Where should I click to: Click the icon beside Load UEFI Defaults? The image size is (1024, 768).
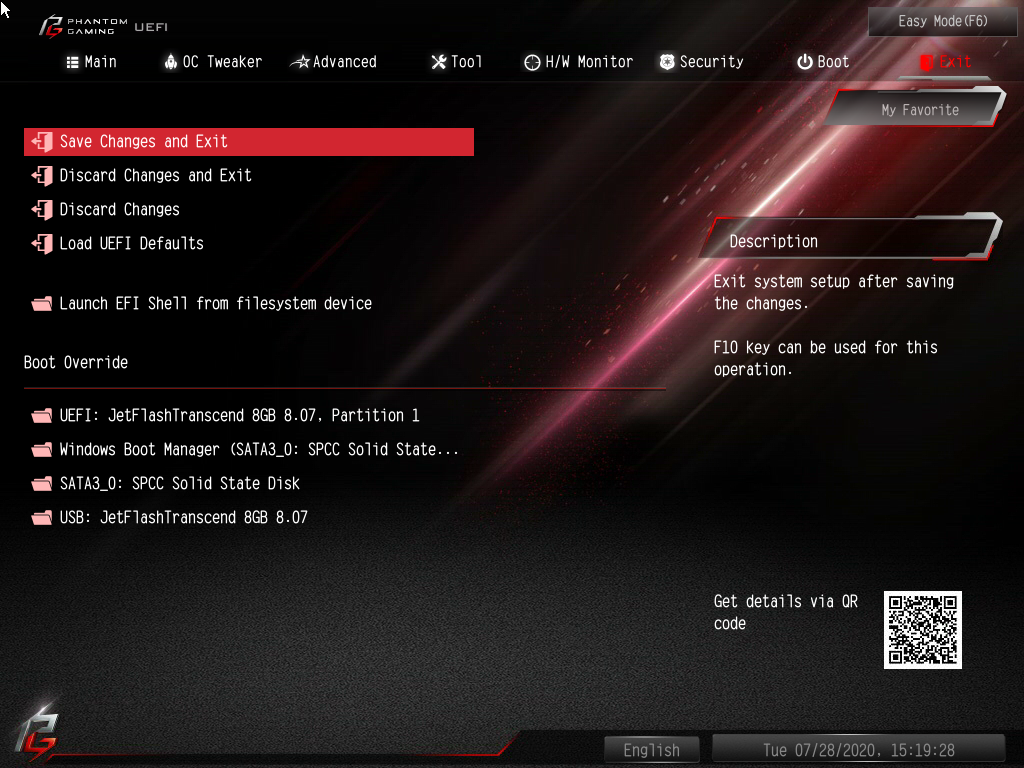click(42, 244)
